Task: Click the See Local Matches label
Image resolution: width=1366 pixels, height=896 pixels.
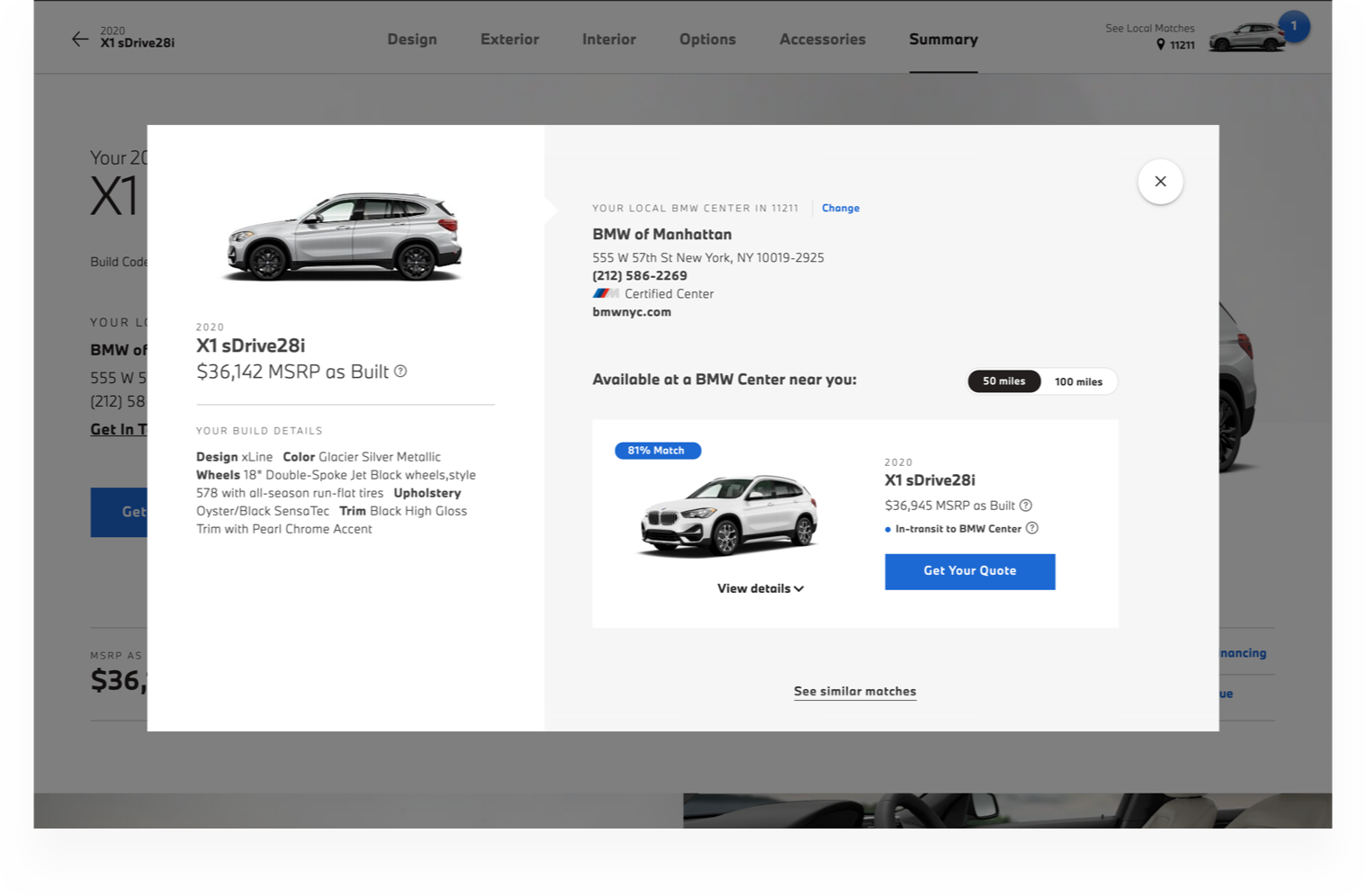Action: pos(1150,28)
